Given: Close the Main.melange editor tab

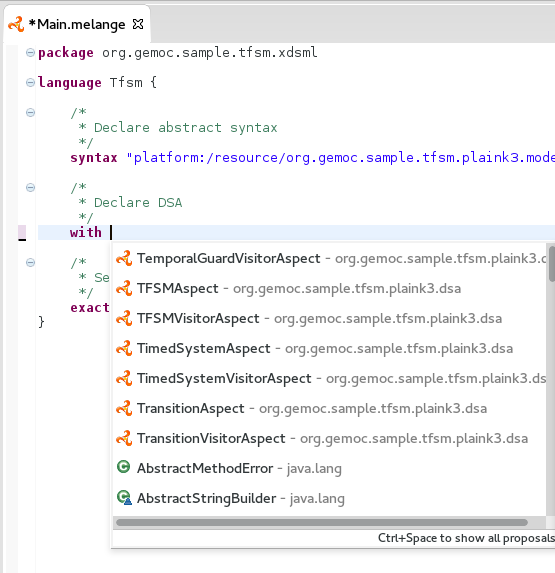Looking at the screenshot, I should point(138,24).
